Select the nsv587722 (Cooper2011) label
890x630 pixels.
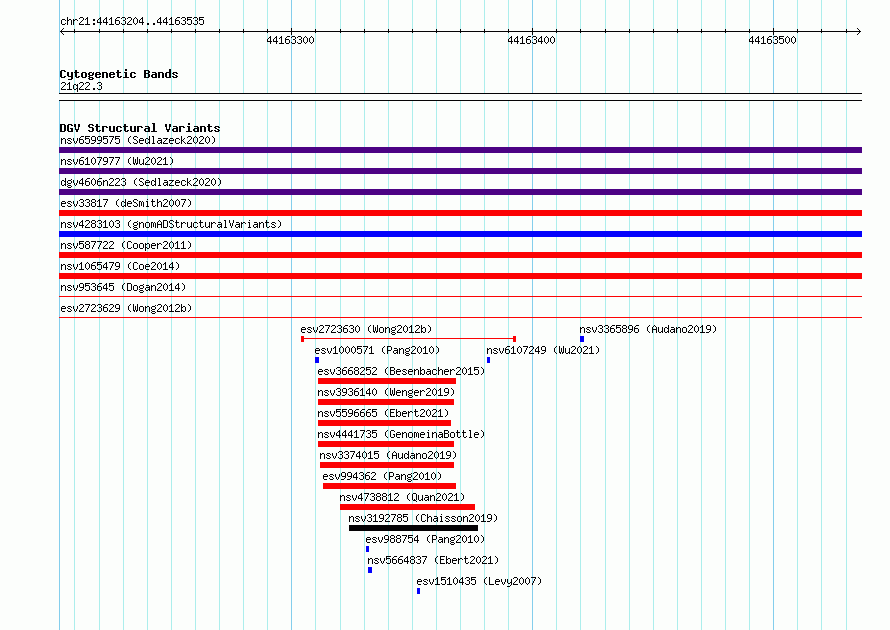[x=126, y=245]
